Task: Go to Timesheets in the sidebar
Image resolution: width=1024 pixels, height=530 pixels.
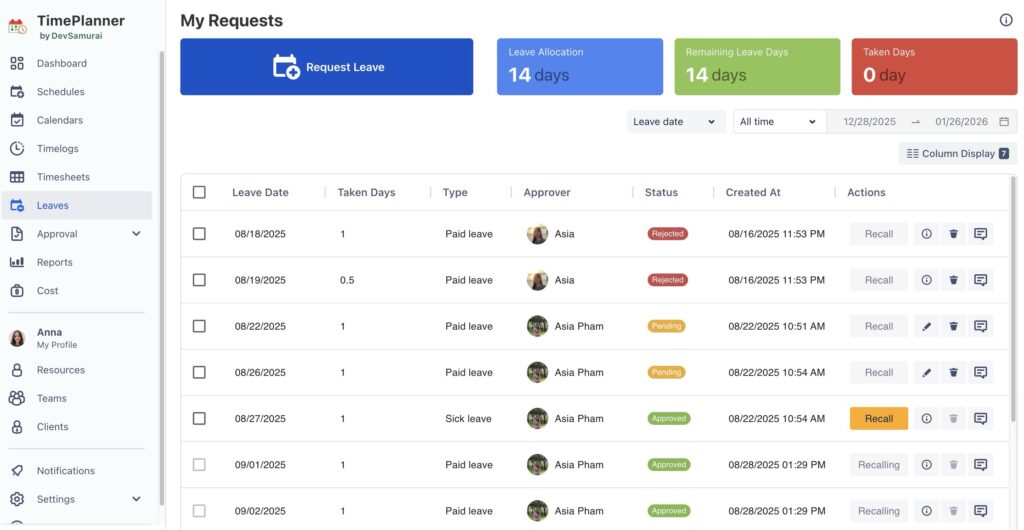Action: coord(63,177)
